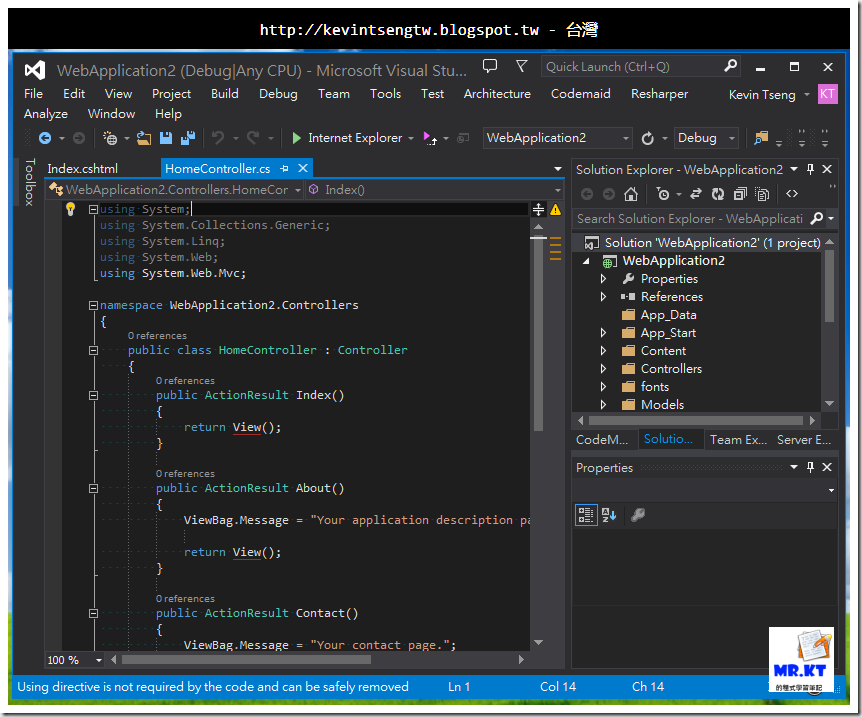This screenshot has width=862, height=717.
Task: Switch to the Team Explorer tab
Action: [738, 440]
